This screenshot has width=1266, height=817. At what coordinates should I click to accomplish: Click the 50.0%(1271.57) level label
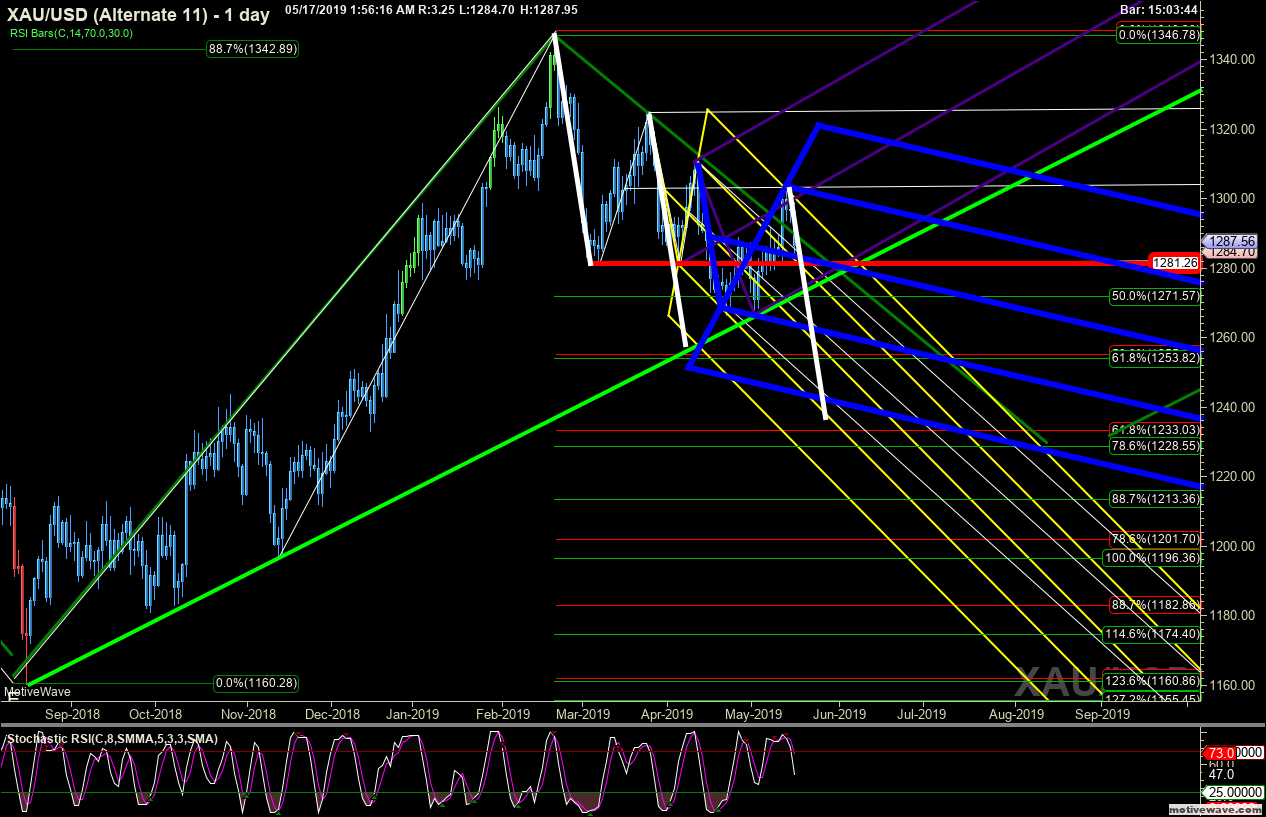pos(1154,296)
